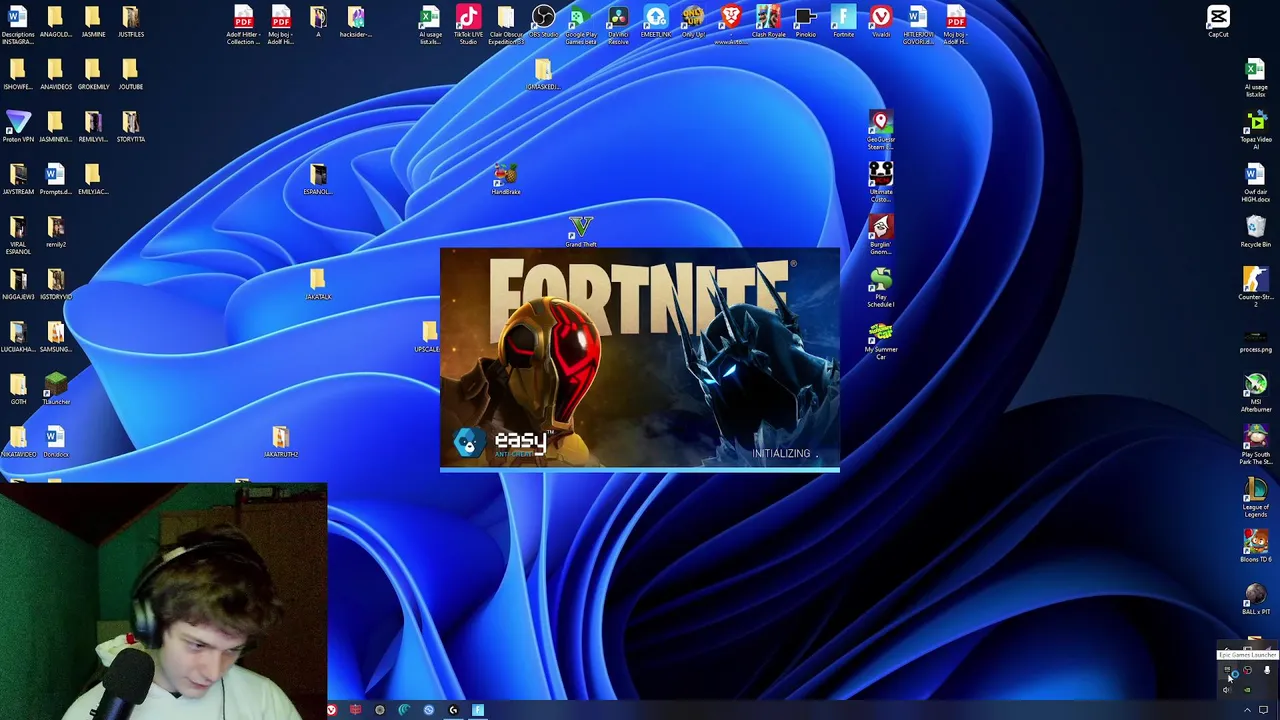The image size is (1280, 720).
Task: Open the BALL x PIT shortcut
Action: [x=1256, y=599]
